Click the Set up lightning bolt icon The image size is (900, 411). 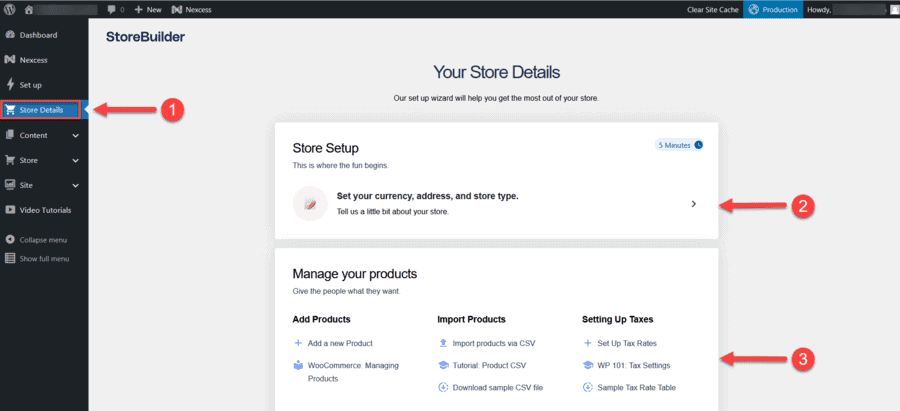pyautogui.click(x=10, y=85)
